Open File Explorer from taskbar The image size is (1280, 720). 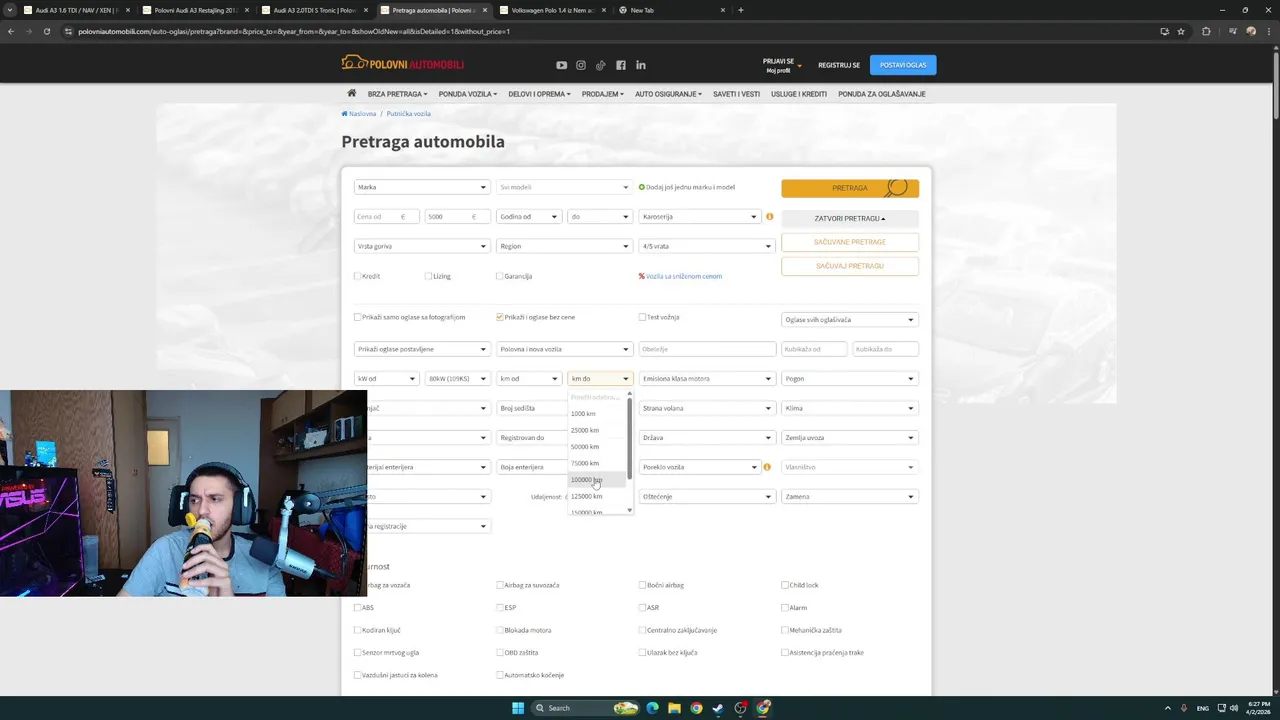point(674,708)
